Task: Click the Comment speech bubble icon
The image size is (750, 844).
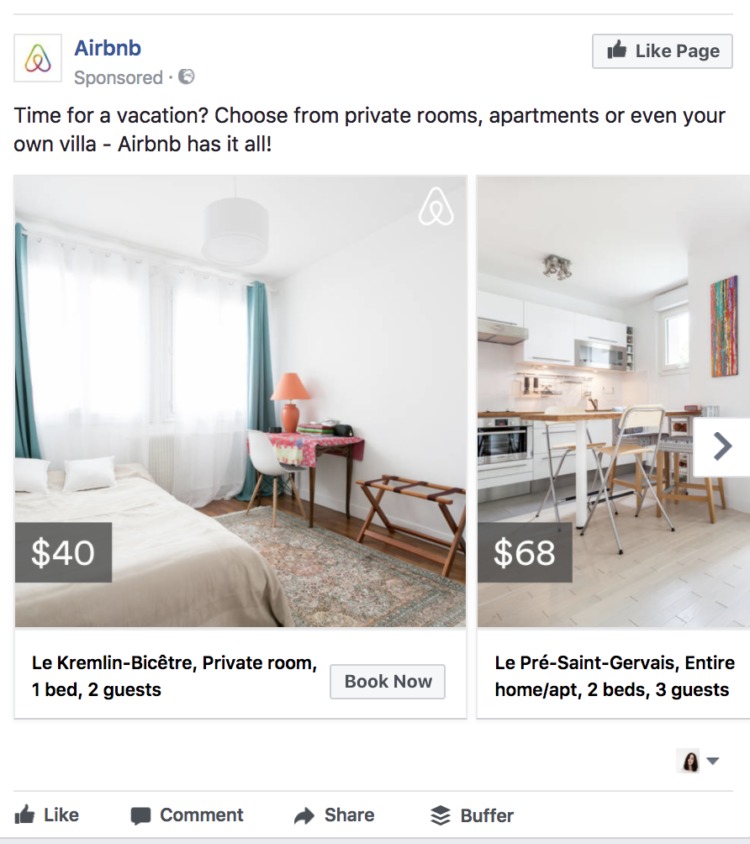Action: (141, 816)
